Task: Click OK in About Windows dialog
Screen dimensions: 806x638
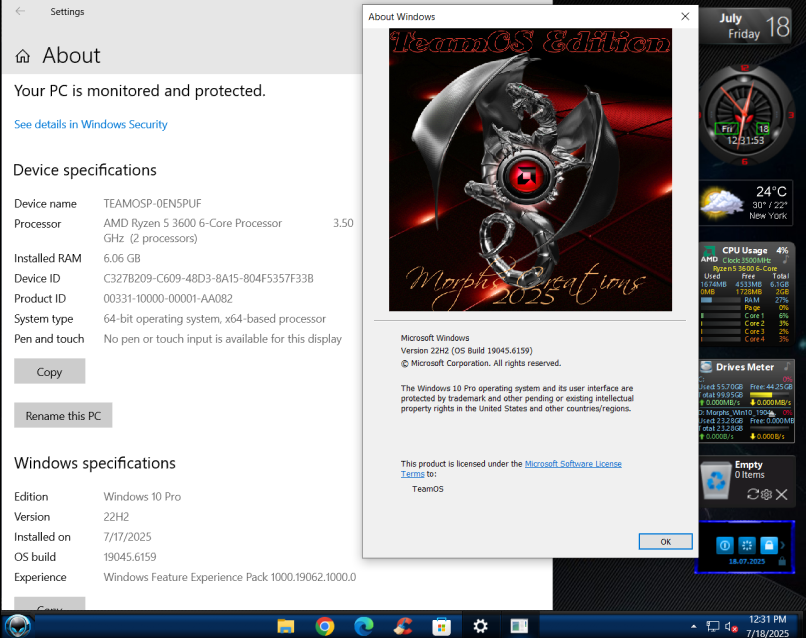Action: click(x=666, y=541)
